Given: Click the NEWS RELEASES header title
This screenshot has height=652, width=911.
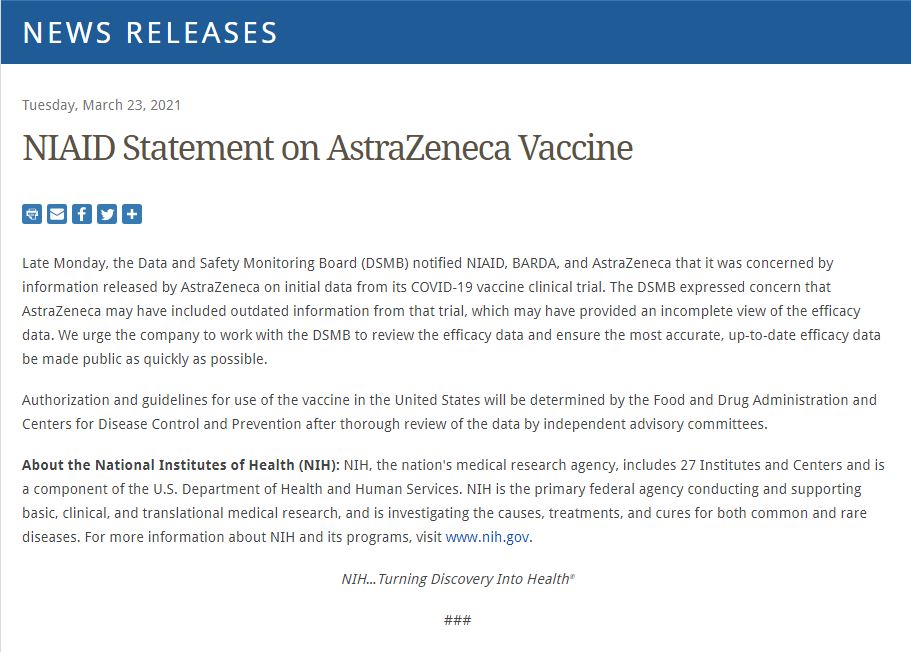Looking at the screenshot, I should [150, 33].
